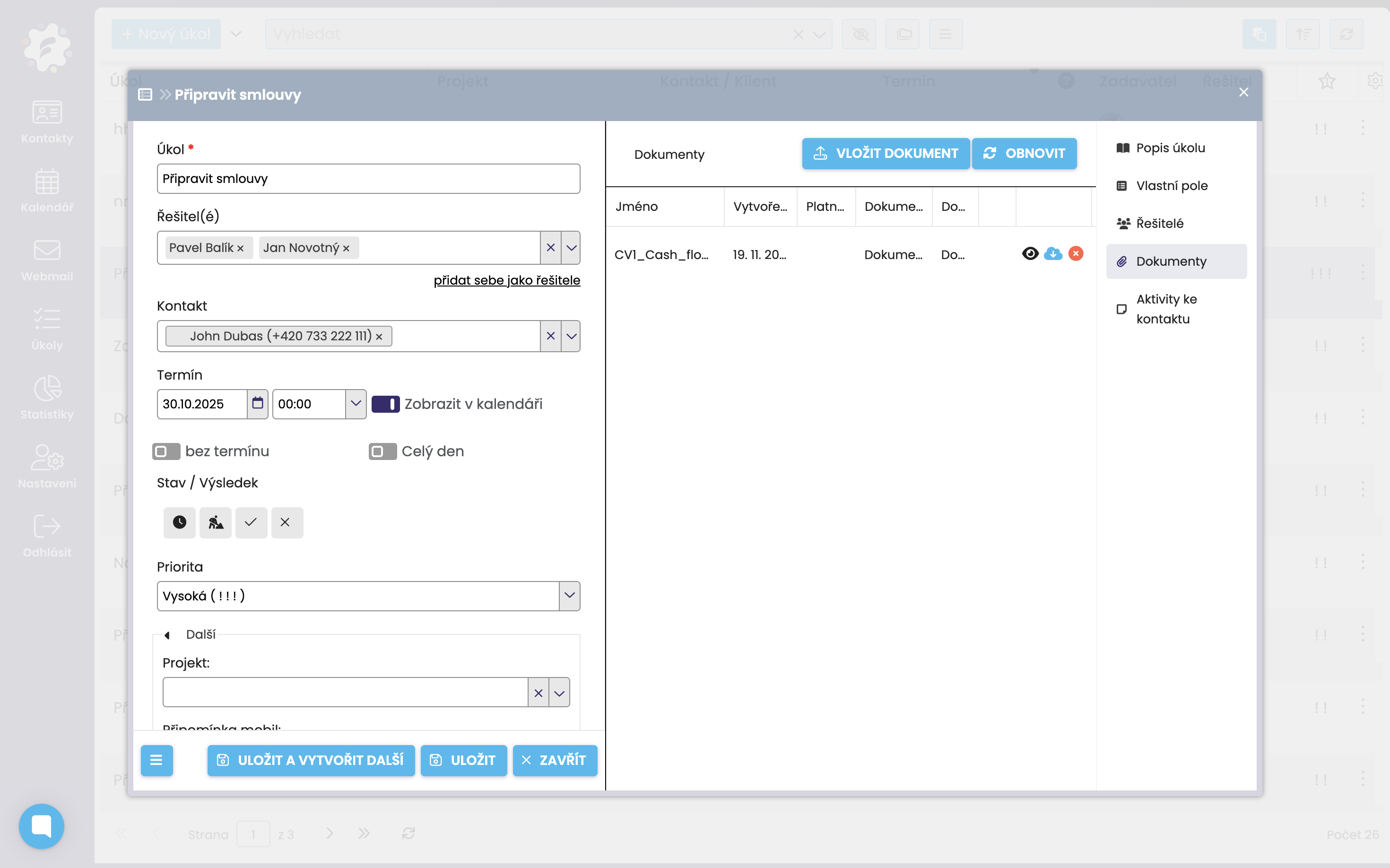Delete the document with the red X icon
Image resolution: width=1390 pixels, height=868 pixels.
tap(1076, 254)
